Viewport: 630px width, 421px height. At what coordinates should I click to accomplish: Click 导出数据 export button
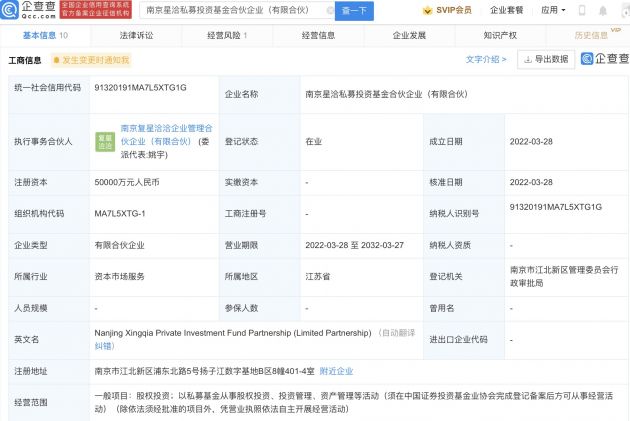pos(546,59)
